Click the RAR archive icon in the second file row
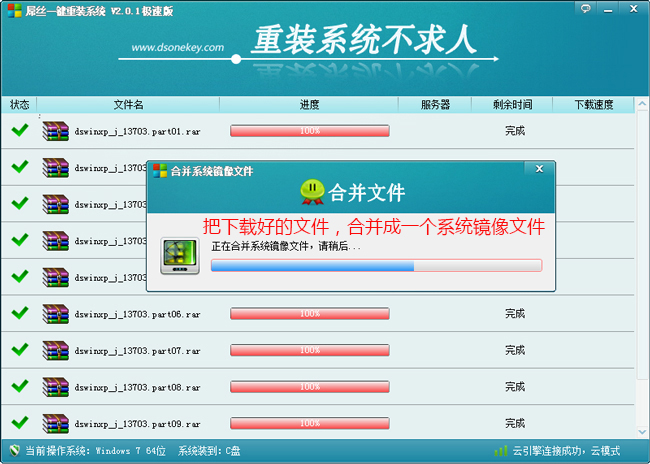Image resolution: width=650 pixels, height=464 pixels. 56,168
